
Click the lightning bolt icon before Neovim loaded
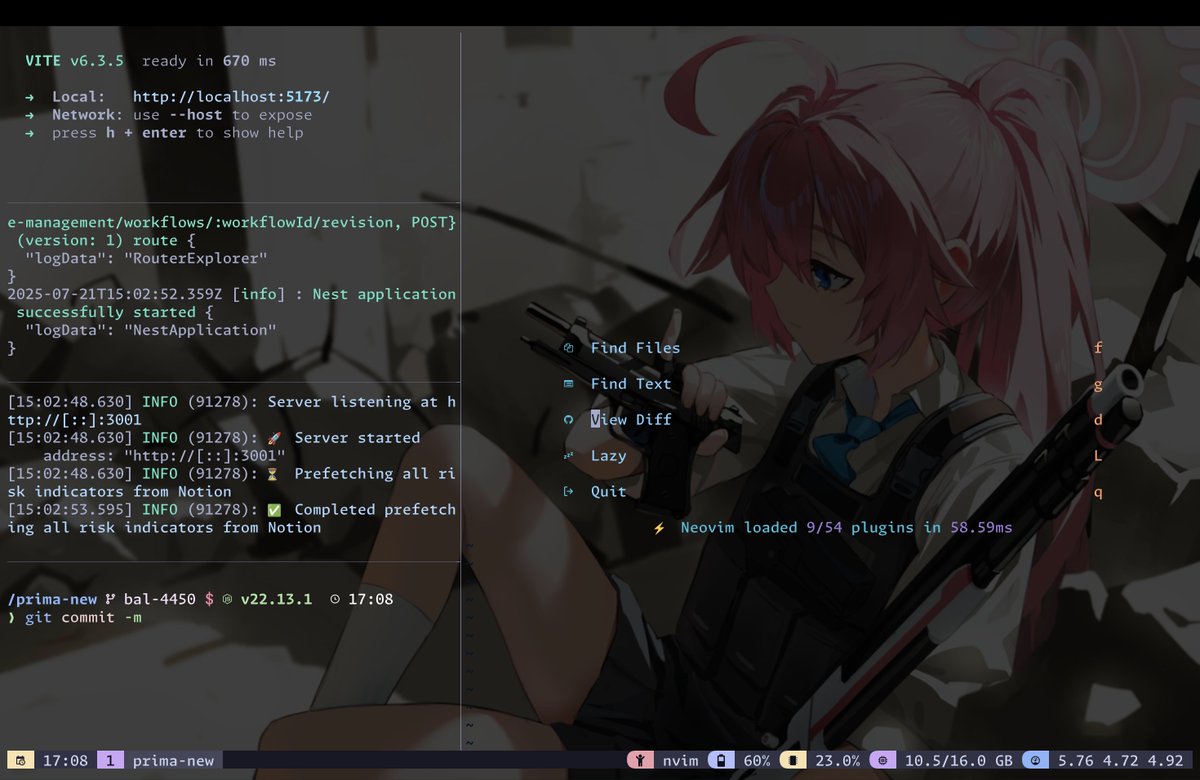[659, 528]
